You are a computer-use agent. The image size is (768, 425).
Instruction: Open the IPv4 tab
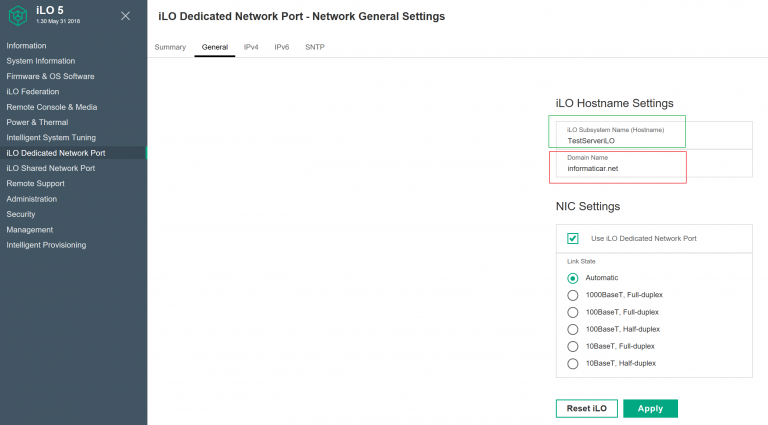coord(251,47)
